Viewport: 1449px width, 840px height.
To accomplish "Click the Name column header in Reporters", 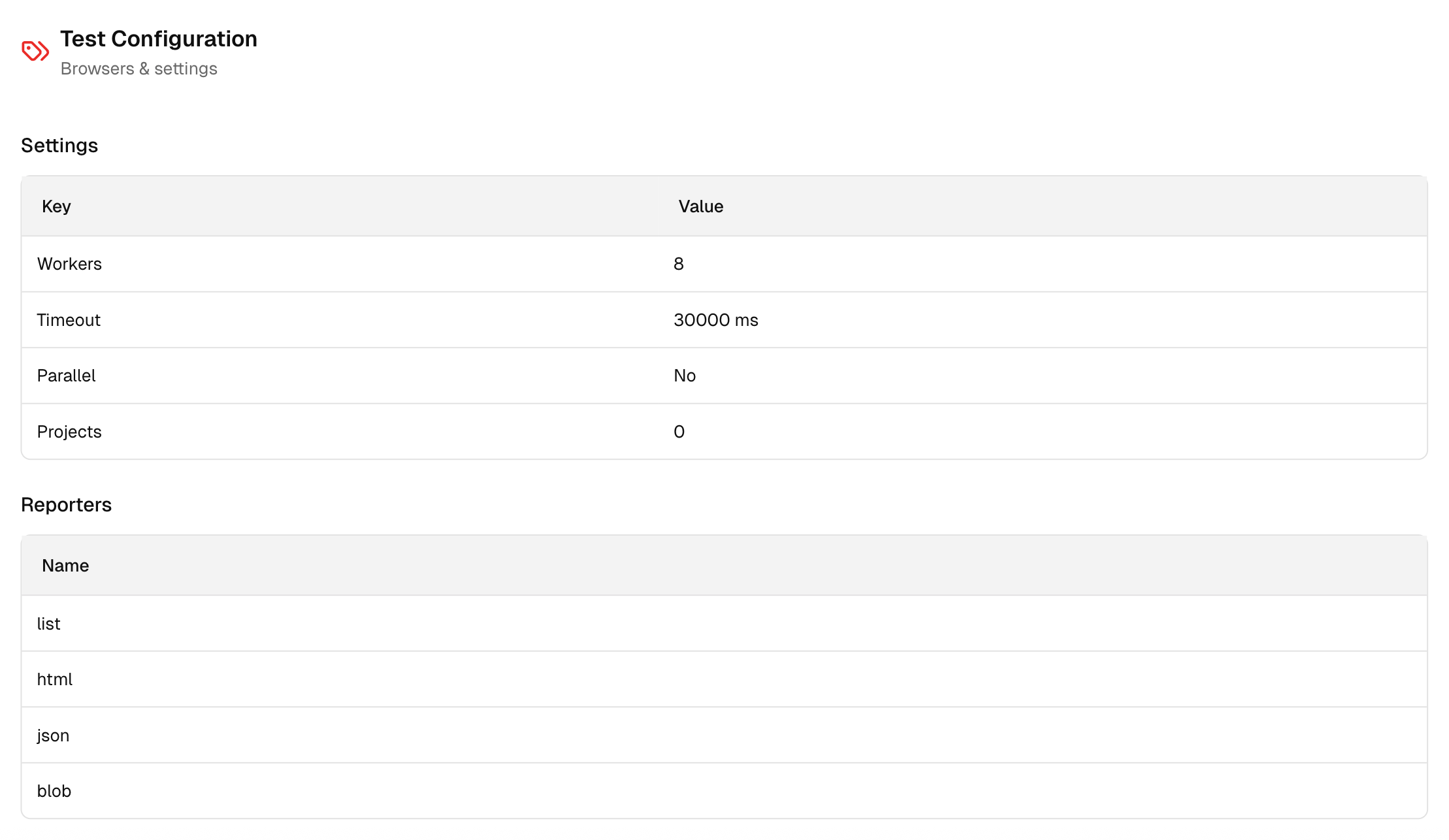I will (65, 566).
